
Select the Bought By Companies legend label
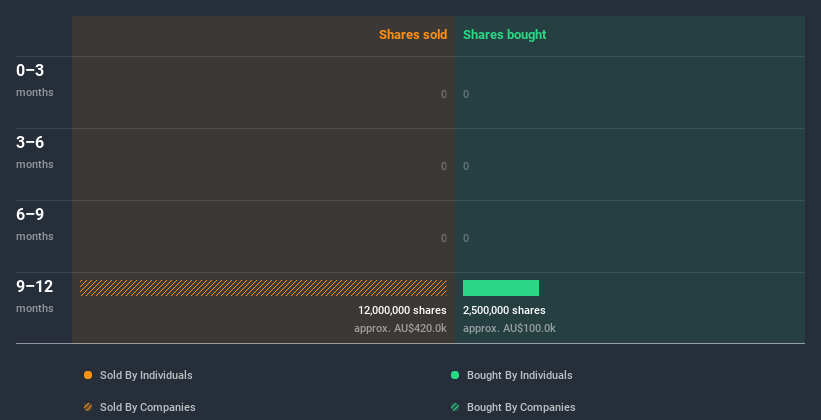click(x=521, y=407)
